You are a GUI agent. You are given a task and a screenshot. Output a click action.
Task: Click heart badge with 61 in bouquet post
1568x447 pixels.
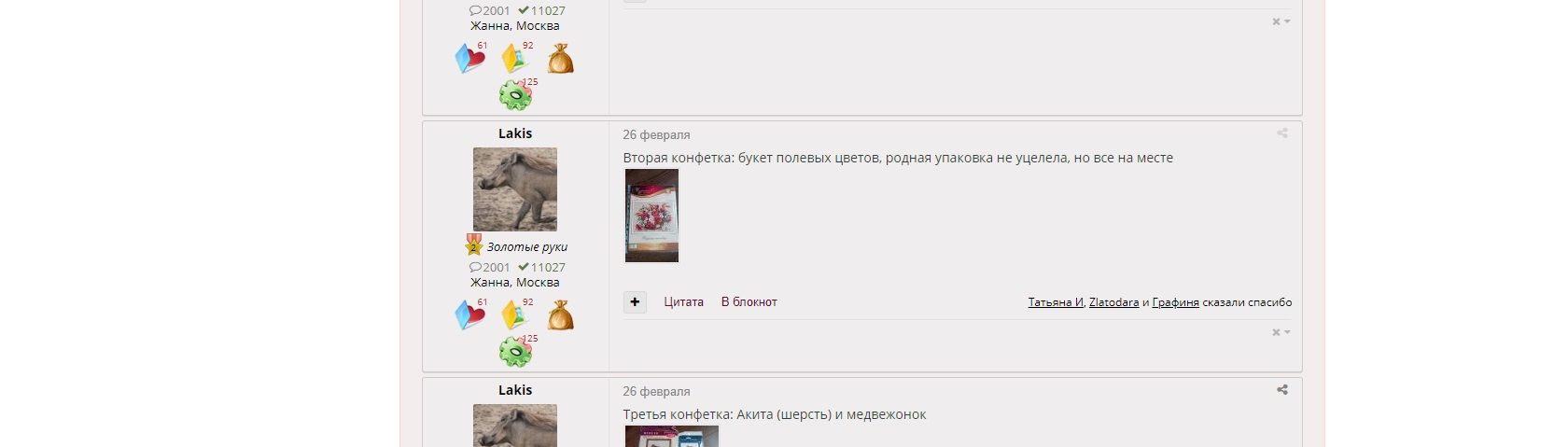[471, 314]
